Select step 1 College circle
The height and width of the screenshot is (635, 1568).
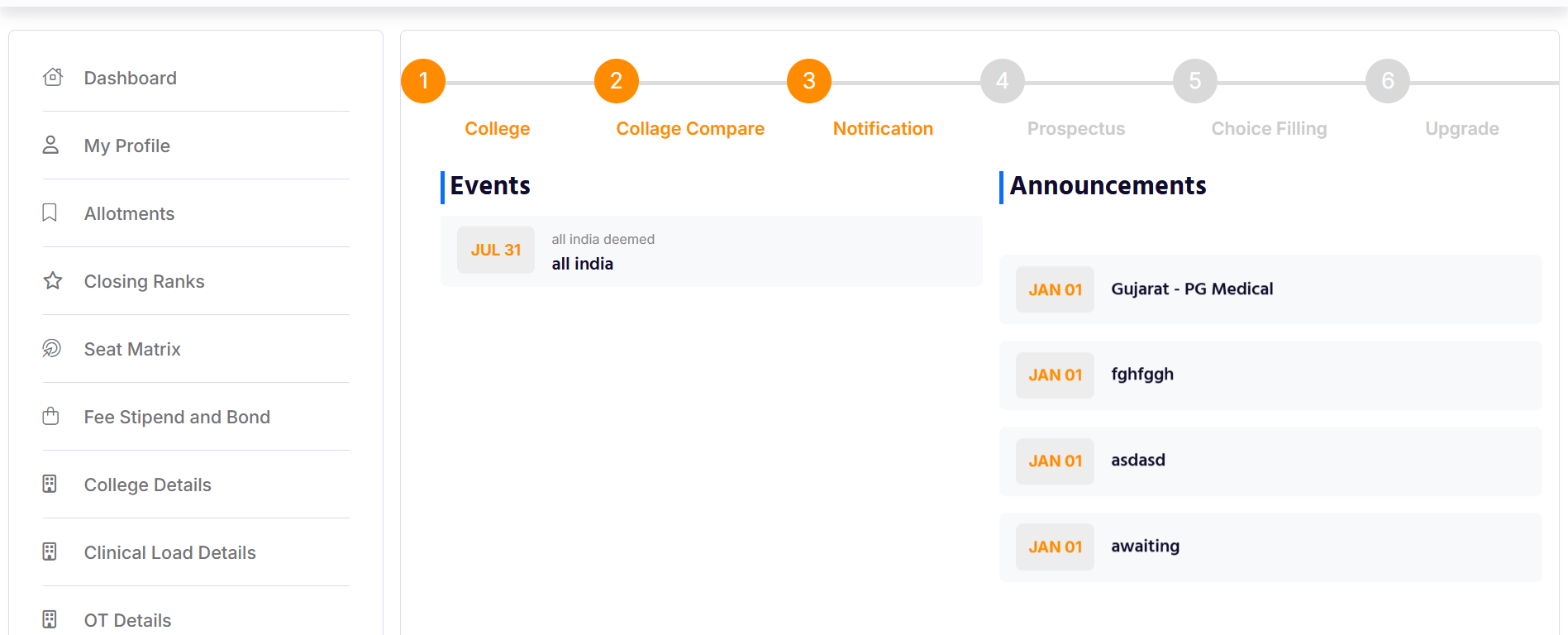tap(423, 80)
